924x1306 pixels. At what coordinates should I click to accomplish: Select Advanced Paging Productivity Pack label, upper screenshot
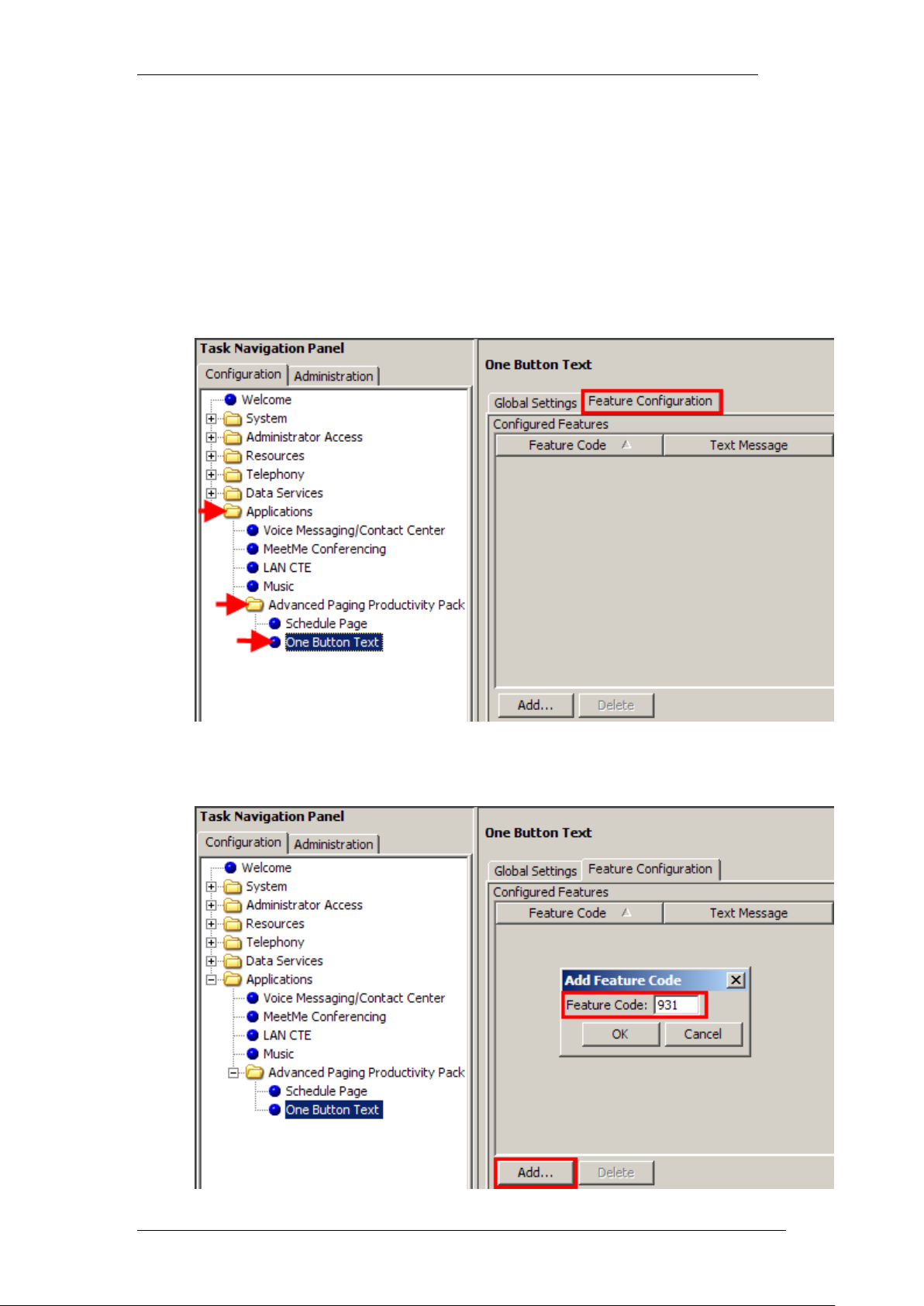click(367, 605)
